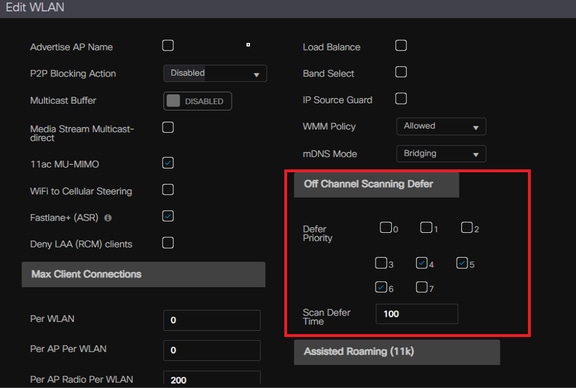Uncheck Defer Priority 6

(x=381, y=287)
